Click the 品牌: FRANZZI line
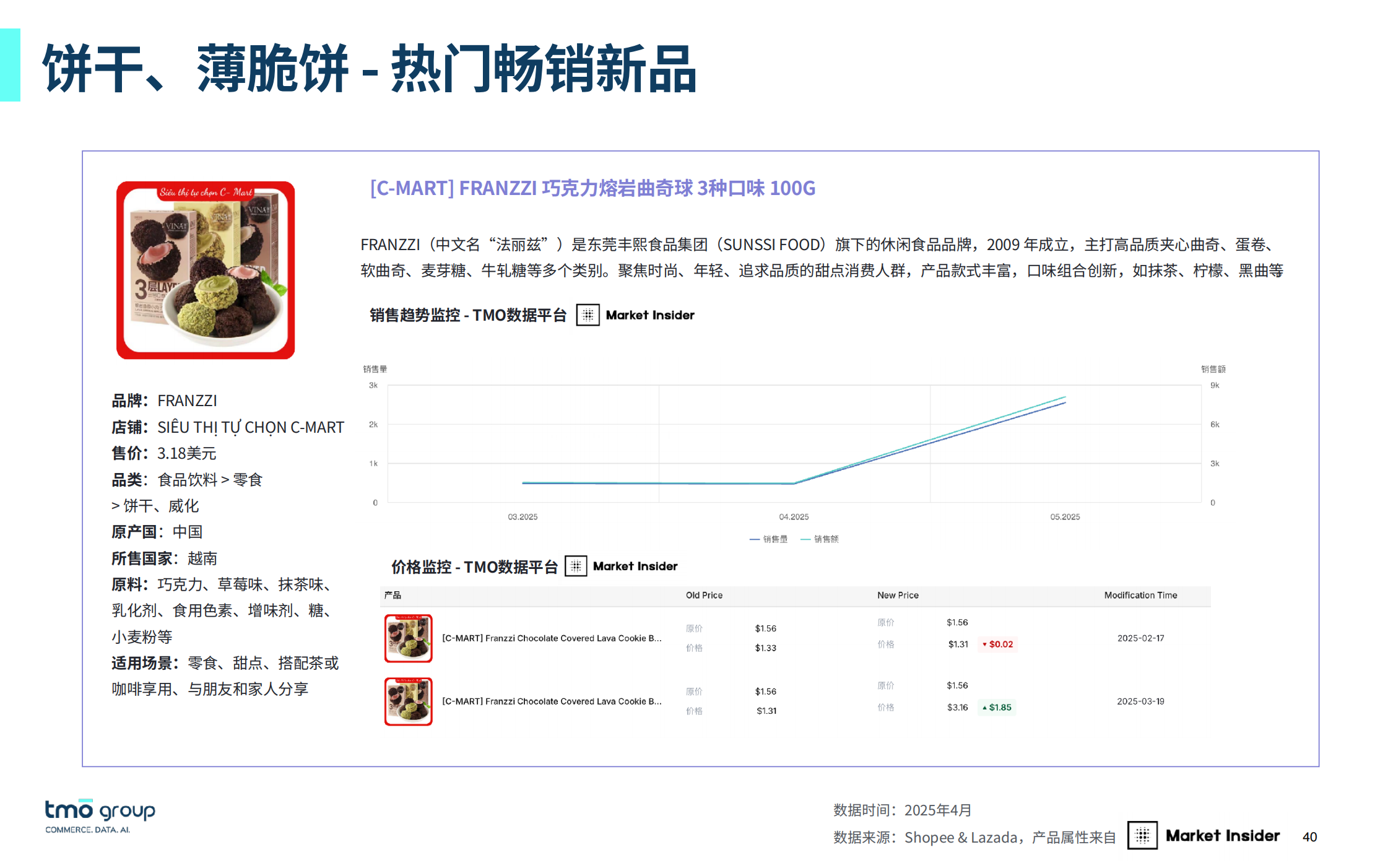1388x868 pixels. pyautogui.click(x=164, y=401)
